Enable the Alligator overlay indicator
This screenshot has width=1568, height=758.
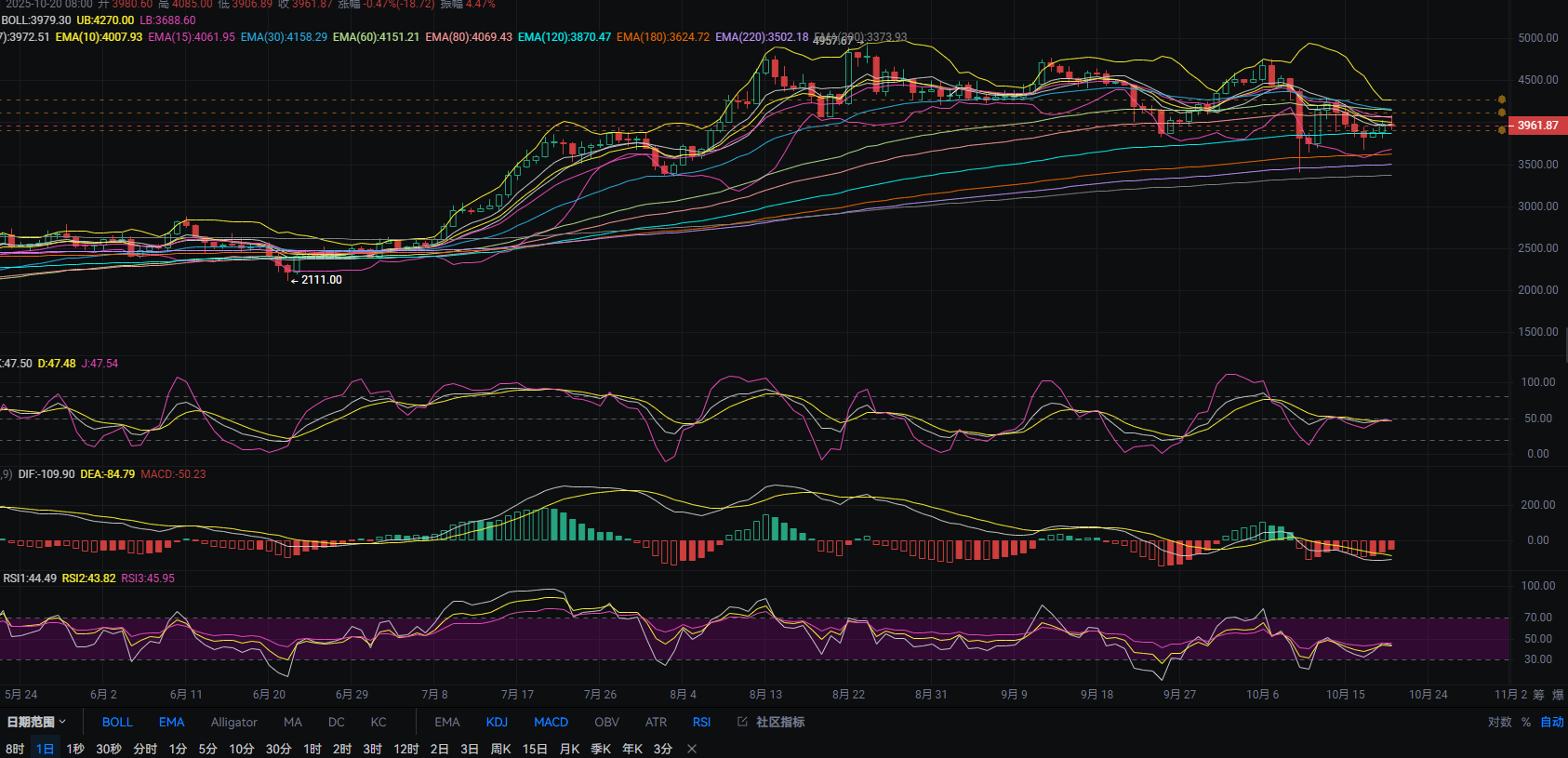[233, 722]
